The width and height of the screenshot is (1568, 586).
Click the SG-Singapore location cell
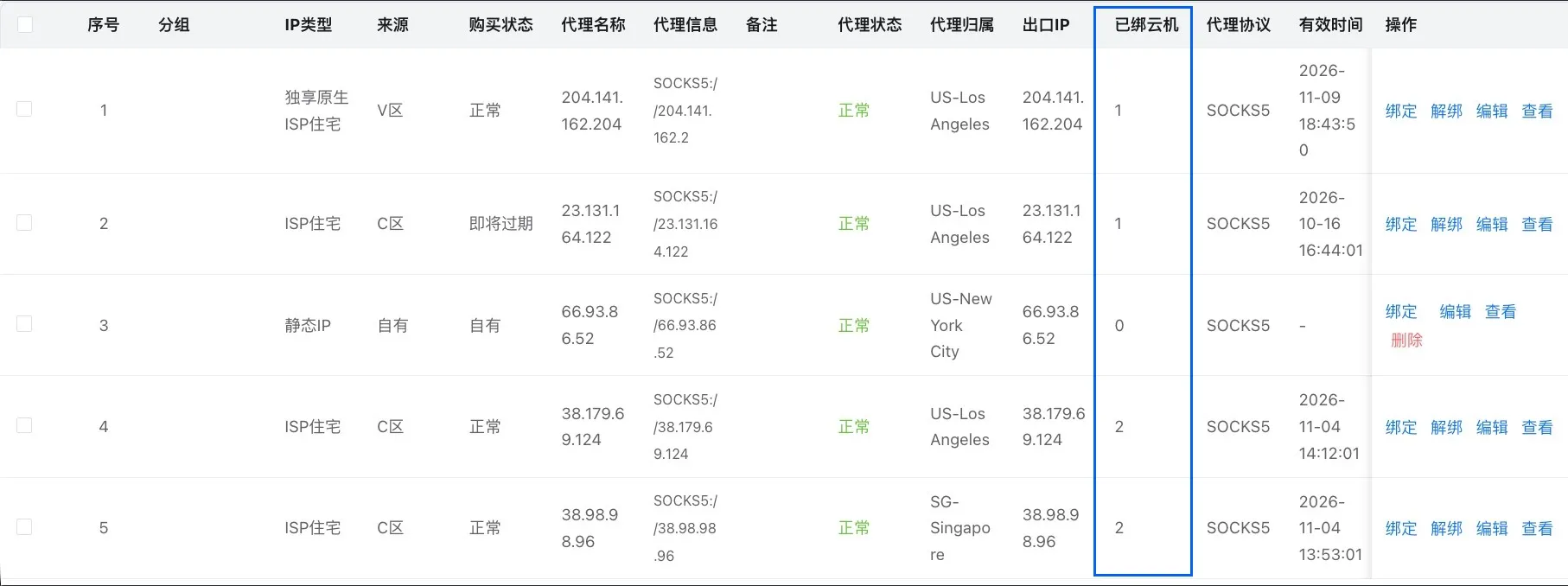point(960,527)
